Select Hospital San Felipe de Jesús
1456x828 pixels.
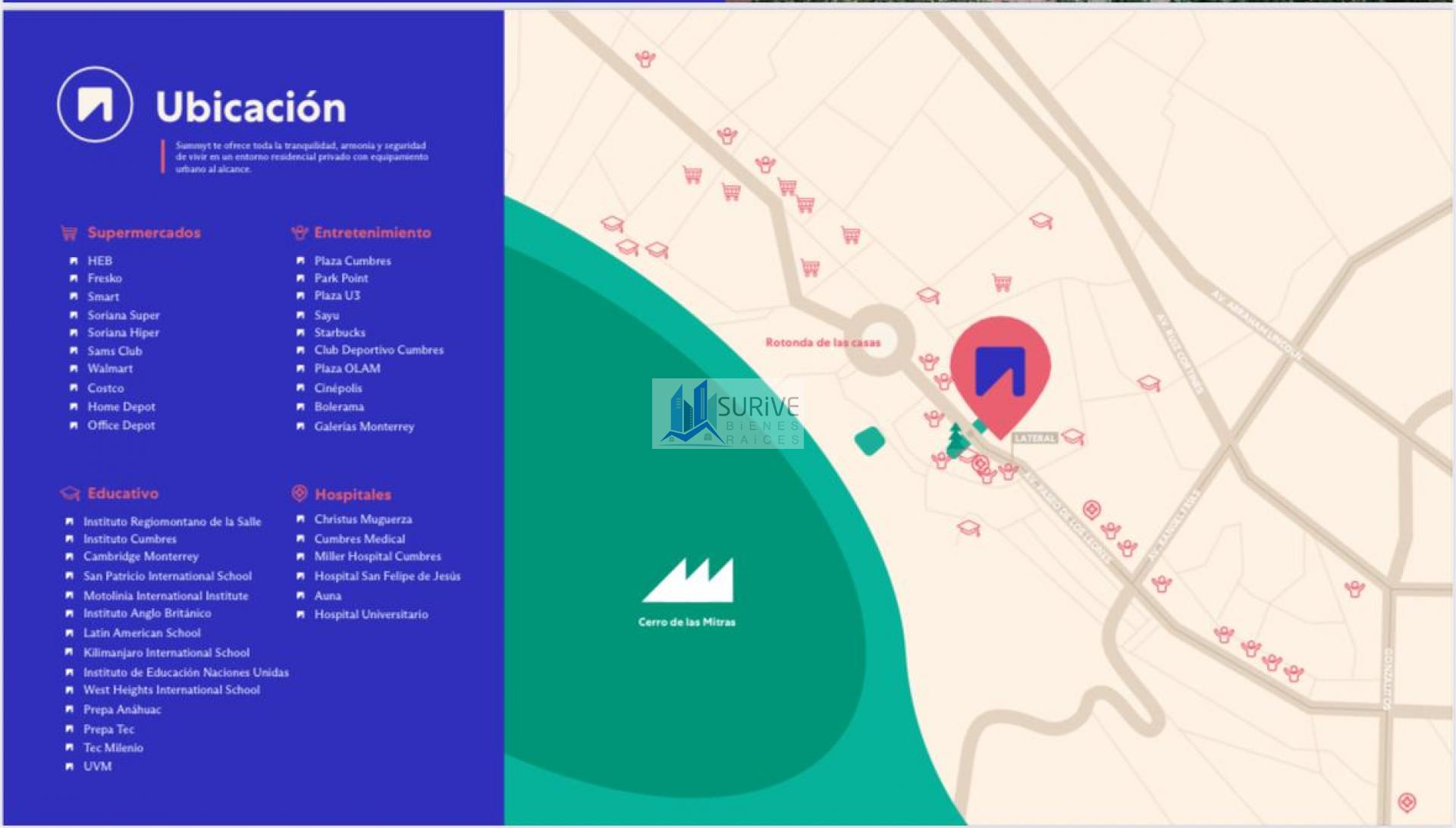click(x=388, y=576)
